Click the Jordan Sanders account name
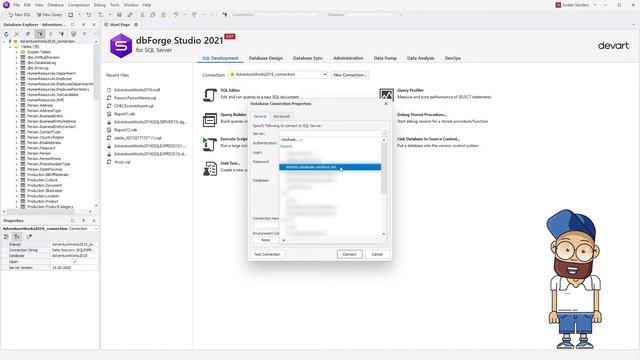640x360 pixels. coord(576,5)
